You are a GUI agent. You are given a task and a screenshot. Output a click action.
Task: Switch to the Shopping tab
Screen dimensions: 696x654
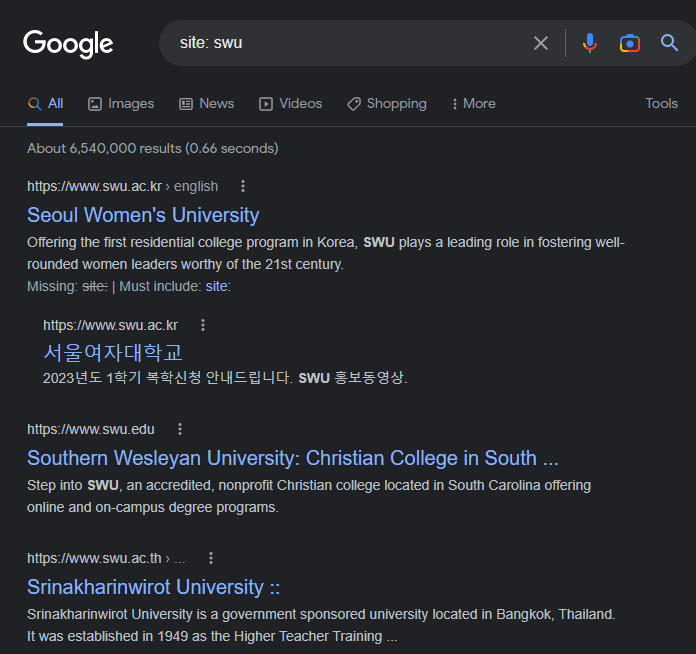pyautogui.click(x=387, y=103)
